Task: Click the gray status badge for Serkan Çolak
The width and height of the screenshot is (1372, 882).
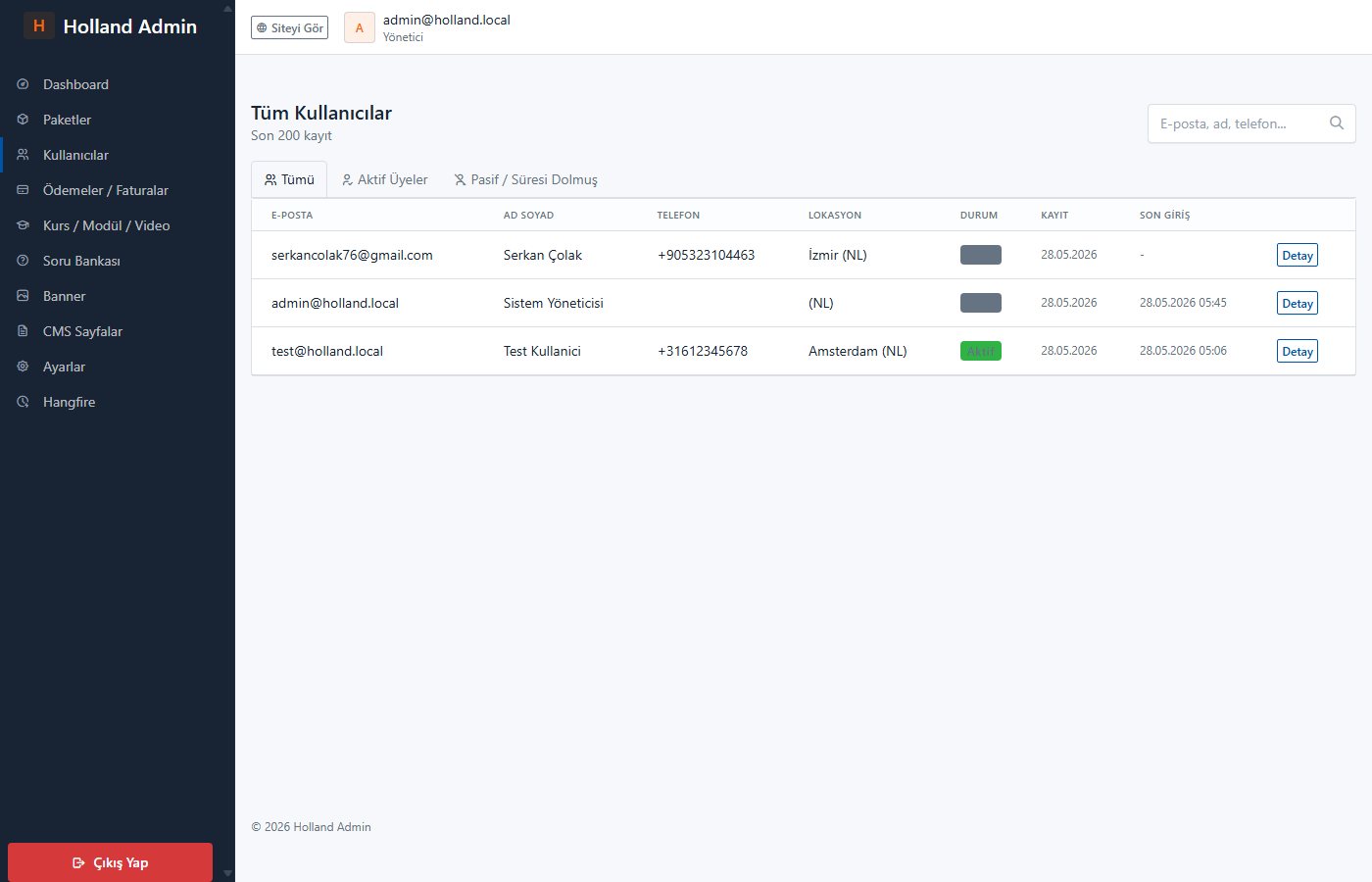Action: pyautogui.click(x=981, y=255)
